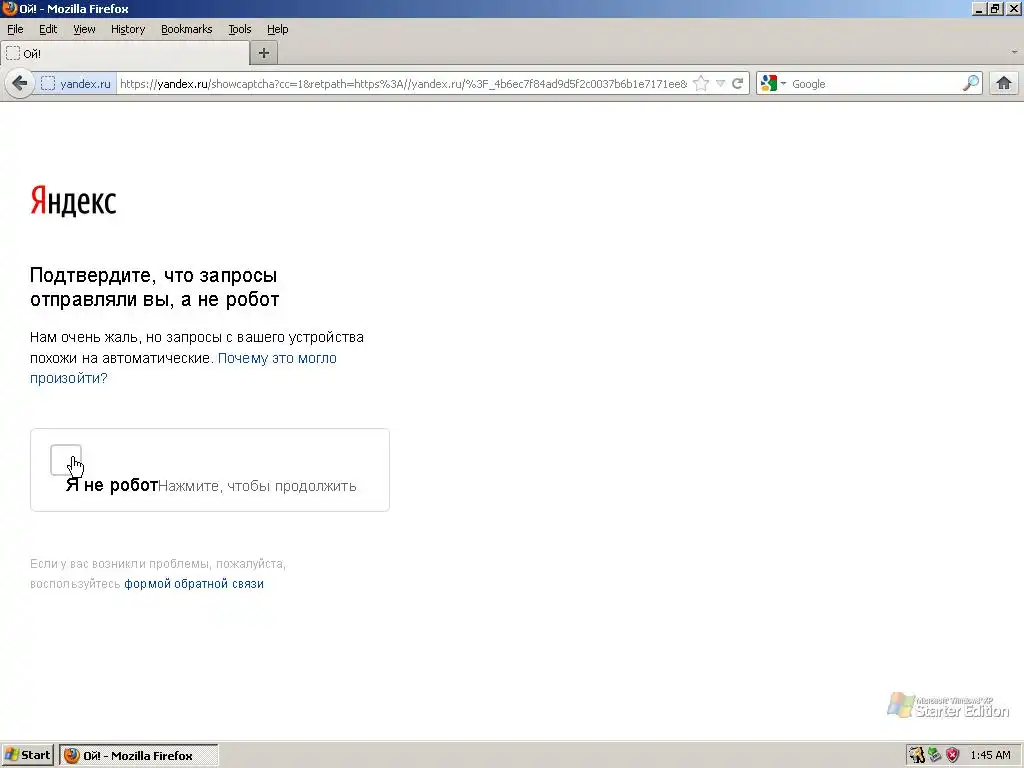The width and height of the screenshot is (1024, 768).
Task: Click the 1:45 AM taskbar clock
Action: [x=991, y=756]
